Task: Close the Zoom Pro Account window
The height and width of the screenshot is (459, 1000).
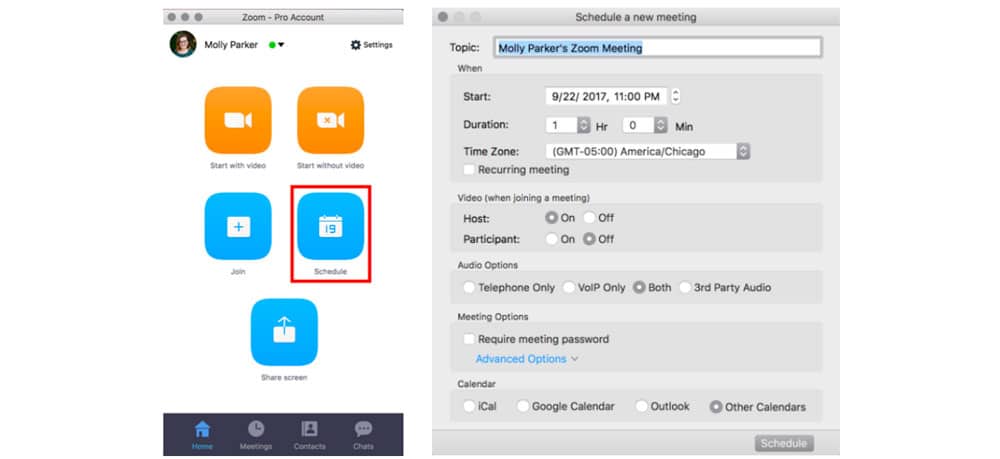Action: [x=171, y=17]
